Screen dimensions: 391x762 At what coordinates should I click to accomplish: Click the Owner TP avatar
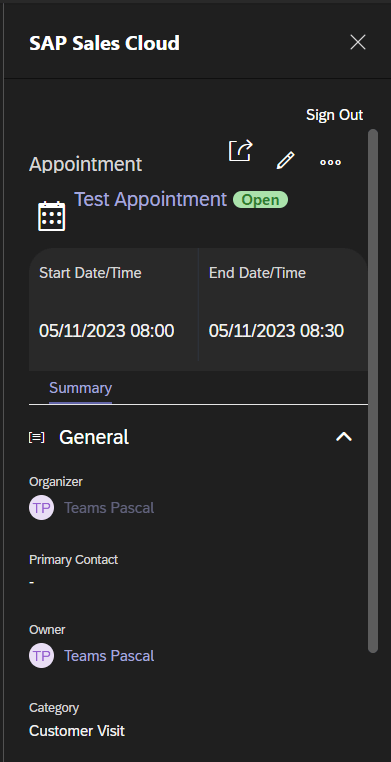41,656
